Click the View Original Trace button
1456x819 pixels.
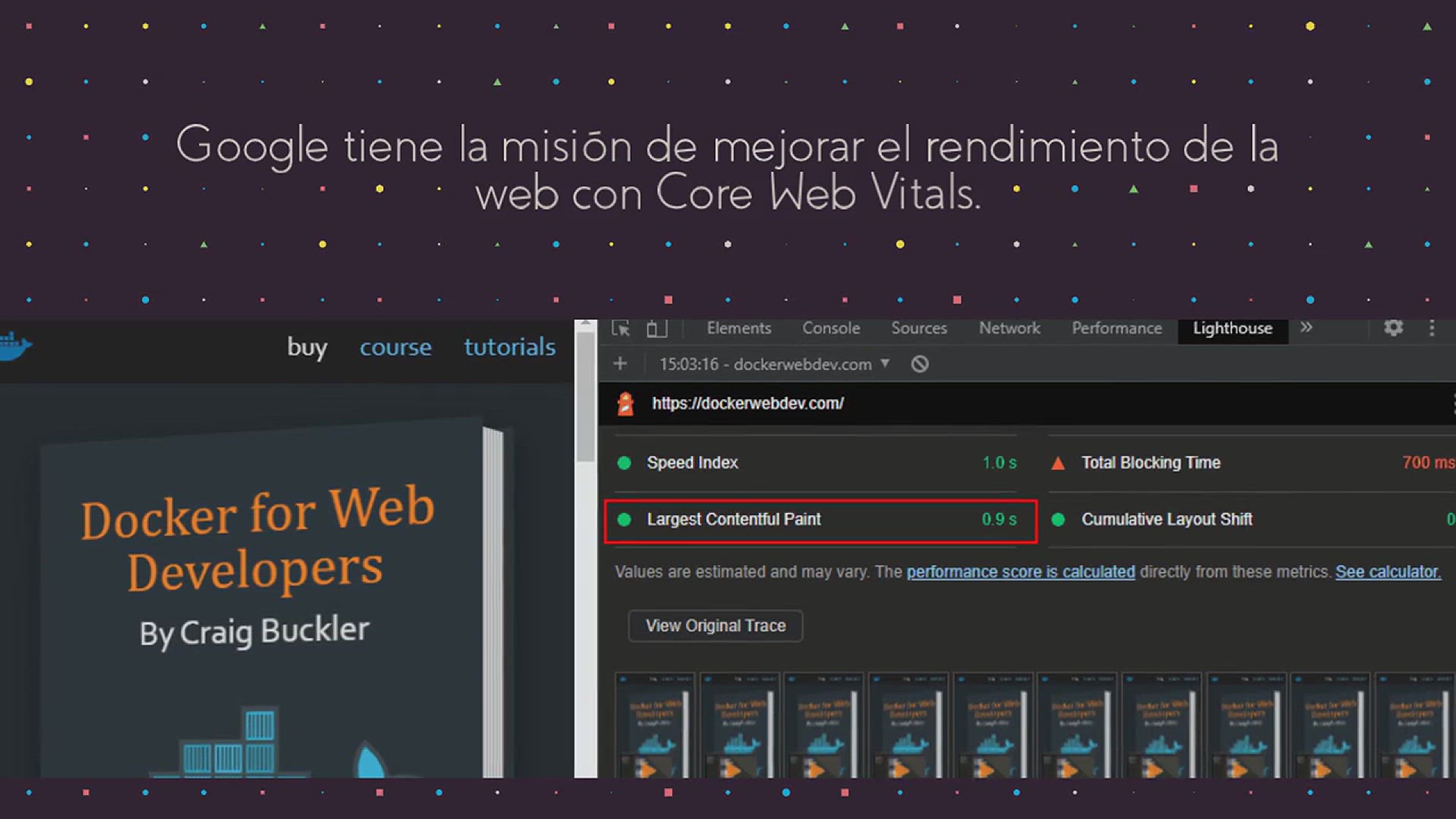point(715,626)
